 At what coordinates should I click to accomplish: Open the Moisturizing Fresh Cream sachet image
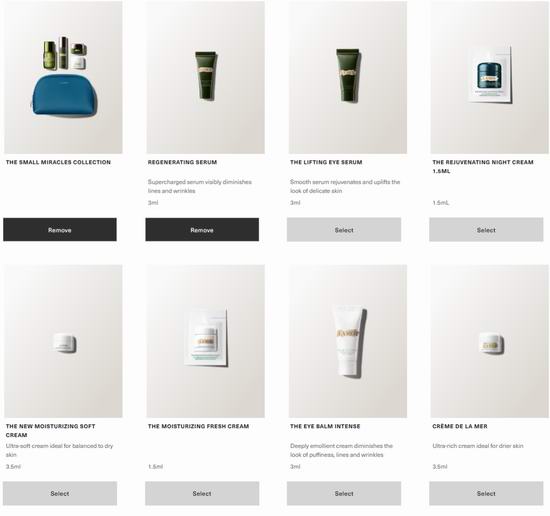(206, 341)
